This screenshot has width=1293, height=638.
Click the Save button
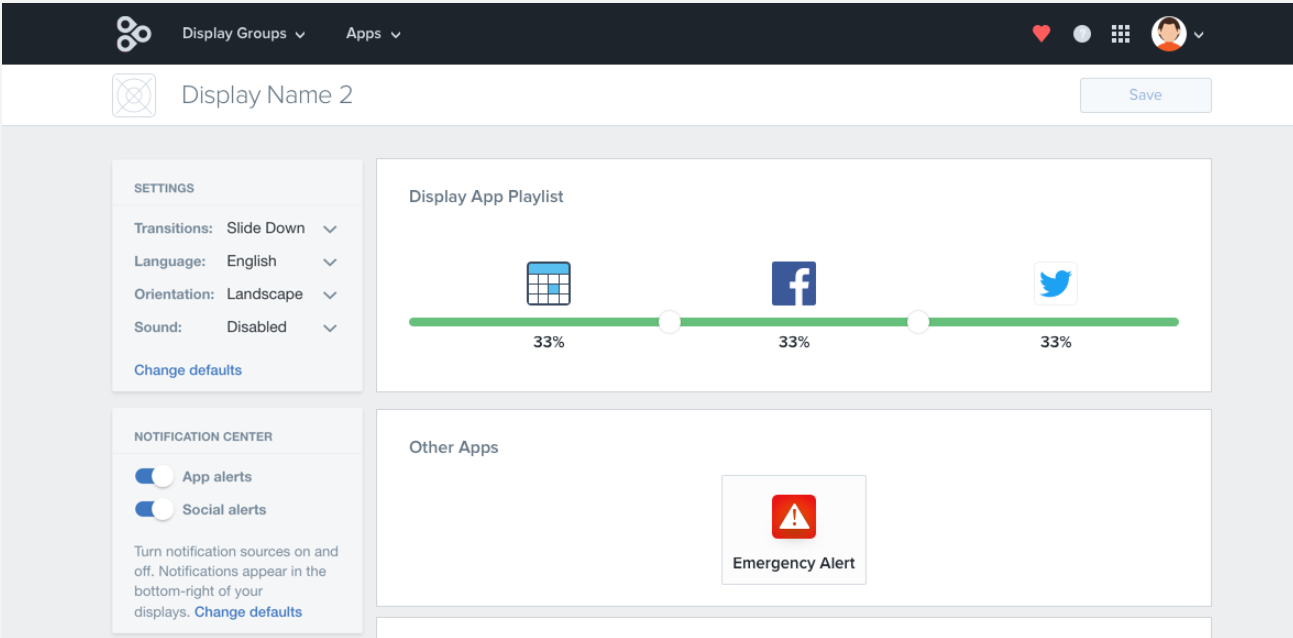coord(1145,95)
